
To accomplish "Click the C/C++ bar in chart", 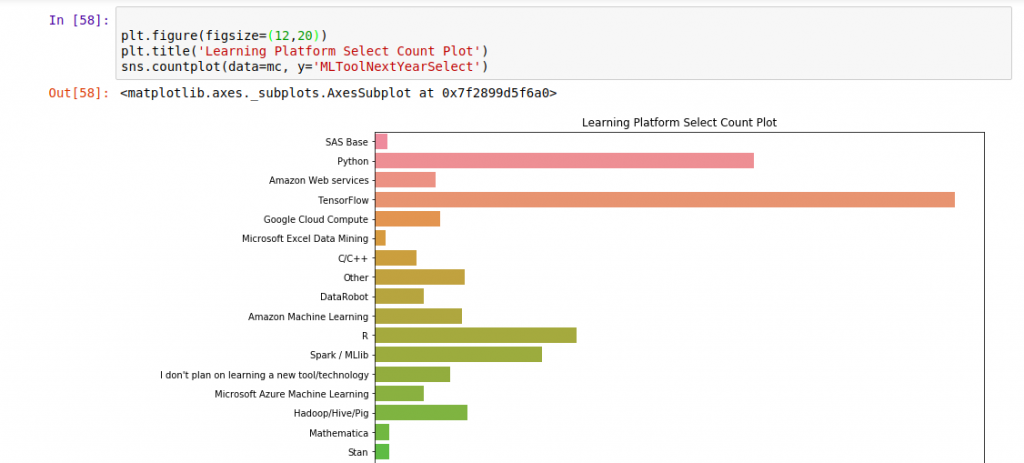I will 396,258.
